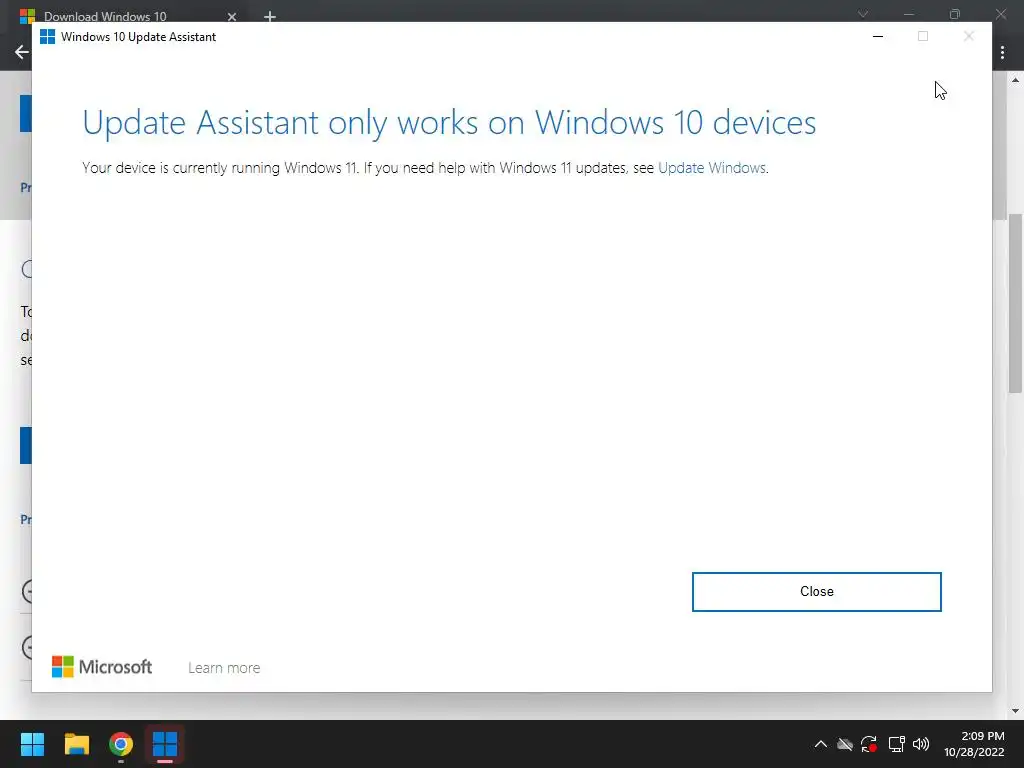Image resolution: width=1024 pixels, height=768 pixels.
Task: Switch to the Download Windows 10 browser tab
Action: click(104, 16)
